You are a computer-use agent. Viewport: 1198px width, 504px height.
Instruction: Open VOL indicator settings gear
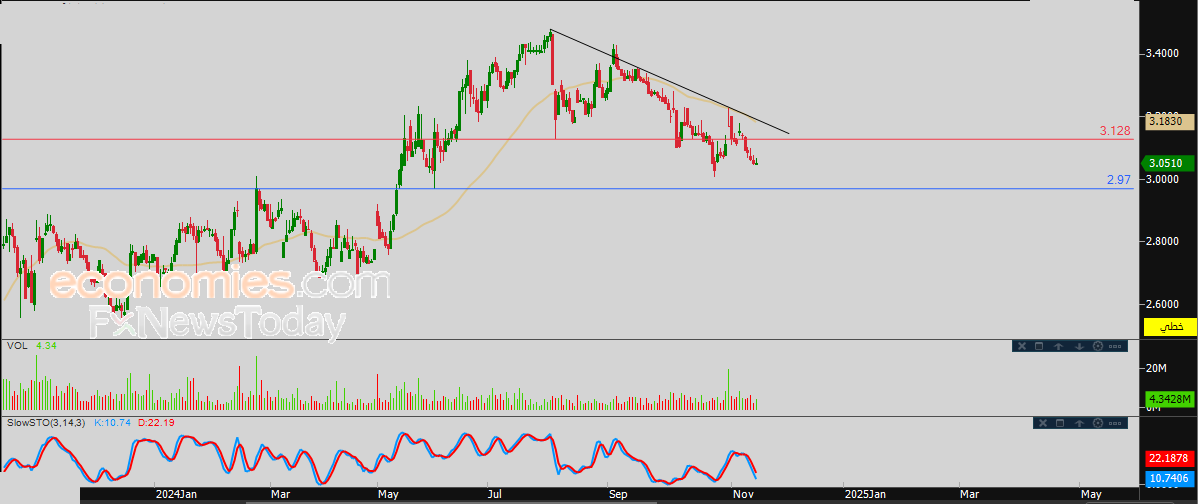pyautogui.click(x=1098, y=346)
